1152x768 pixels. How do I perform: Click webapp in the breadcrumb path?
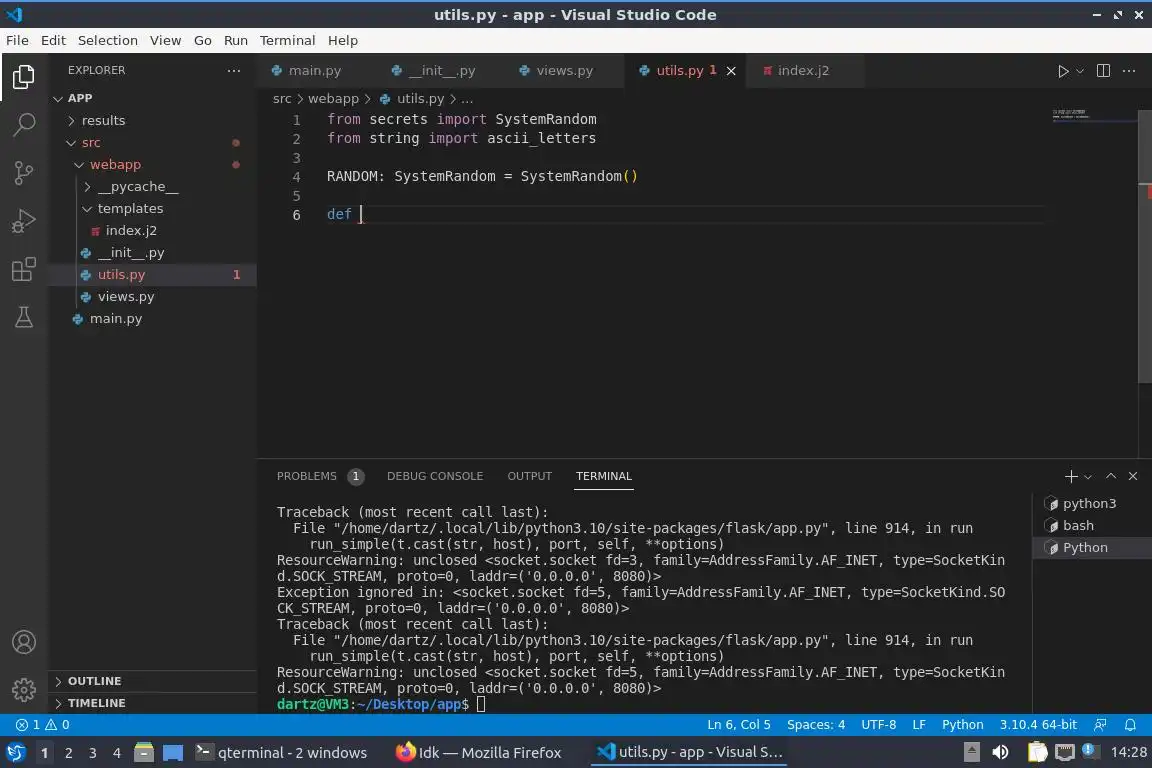(x=333, y=98)
